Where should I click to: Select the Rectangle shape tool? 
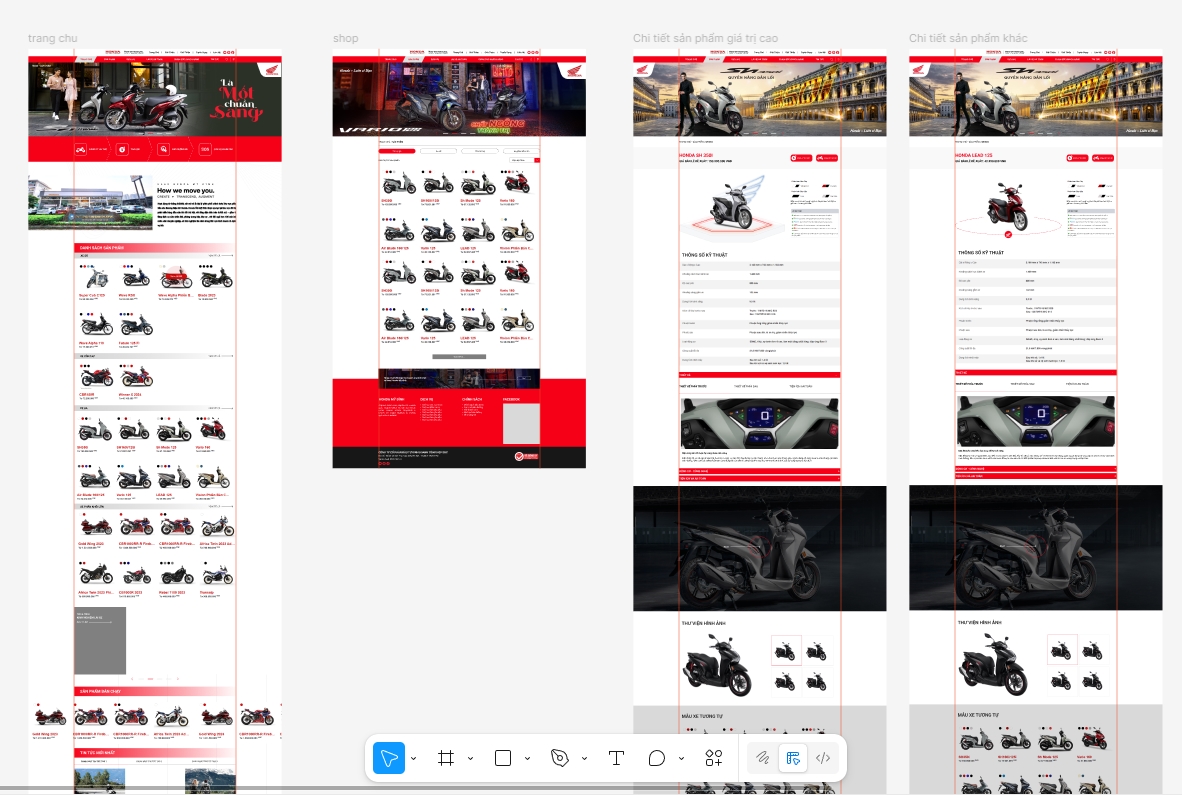(503, 758)
